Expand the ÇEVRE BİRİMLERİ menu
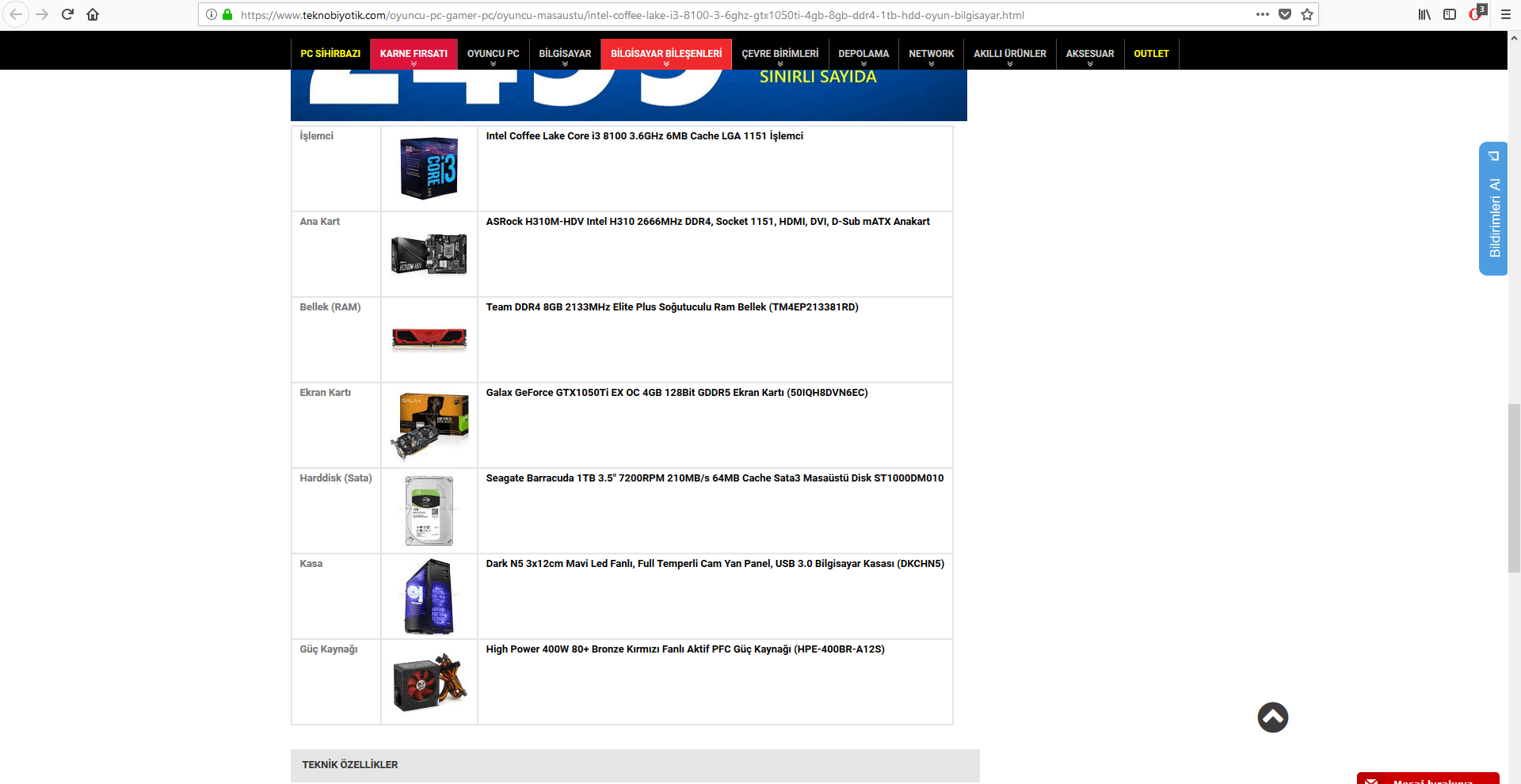Image resolution: width=1521 pixels, height=784 pixels. pyautogui.click(x=780, y=54)
